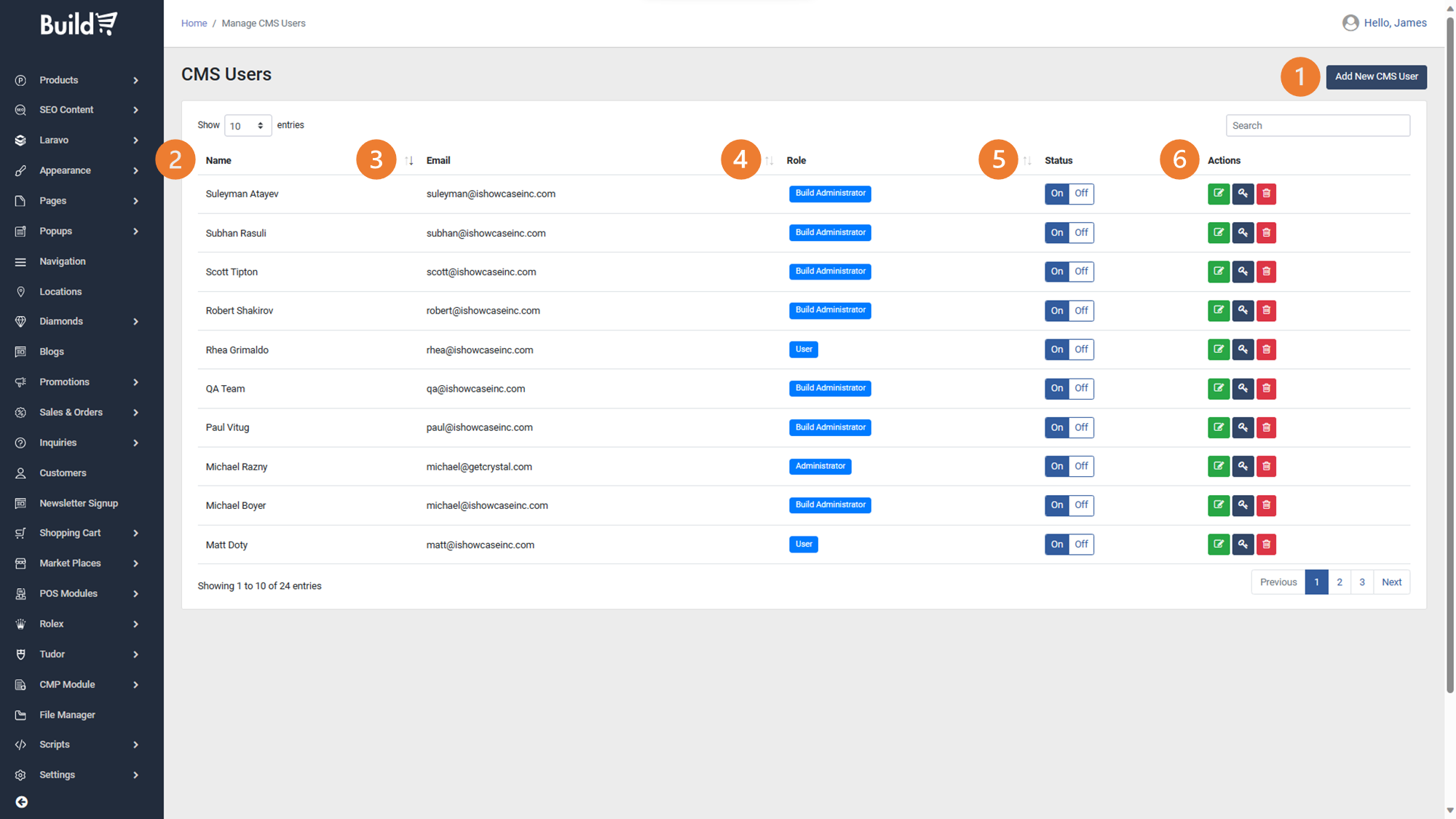The image size is (1456, 819).
Task: Go to the Home breadcrumb link
Action: [x=194, y=23]
